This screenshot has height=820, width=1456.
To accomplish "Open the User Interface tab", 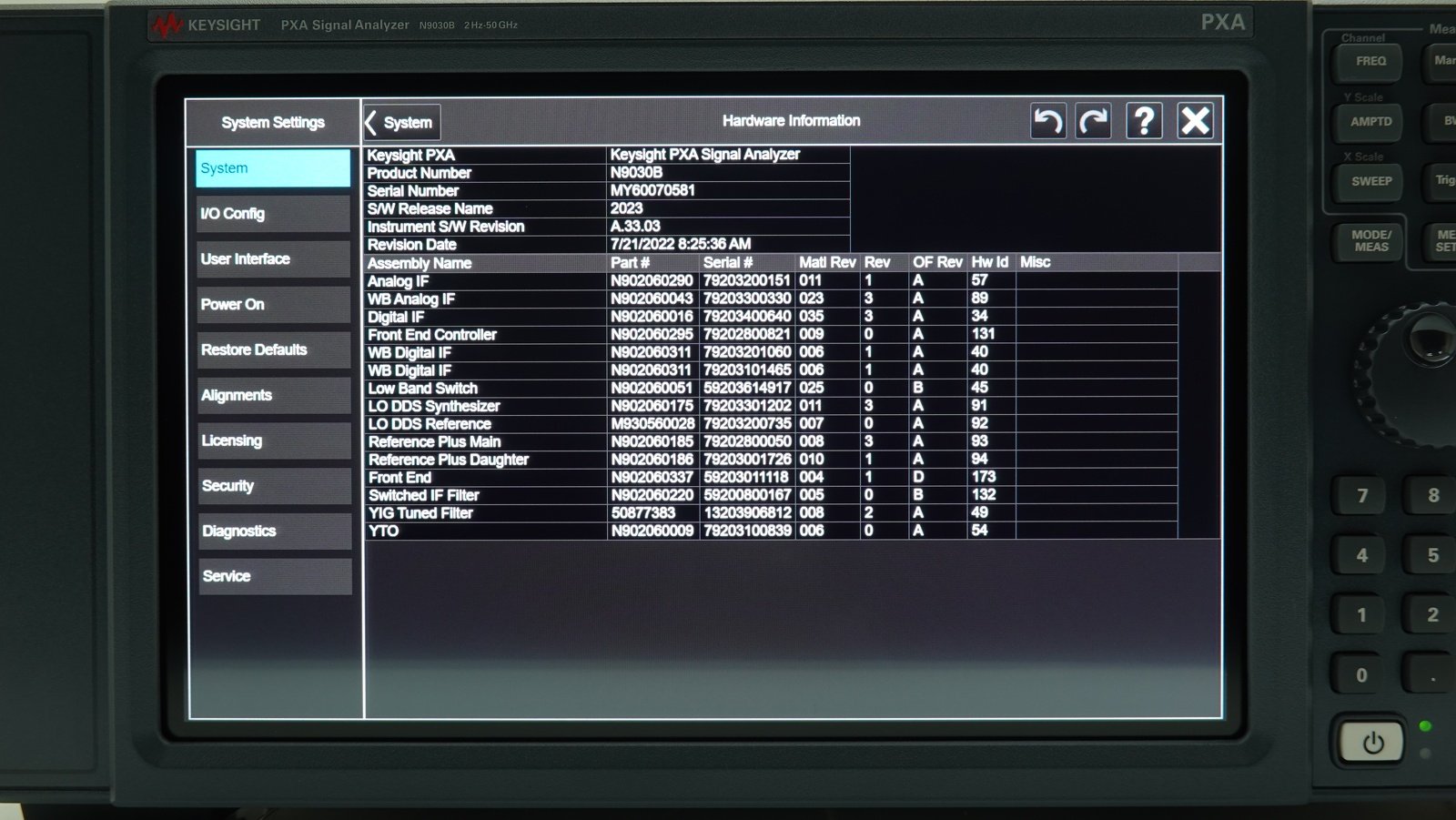I will point(273,259).
